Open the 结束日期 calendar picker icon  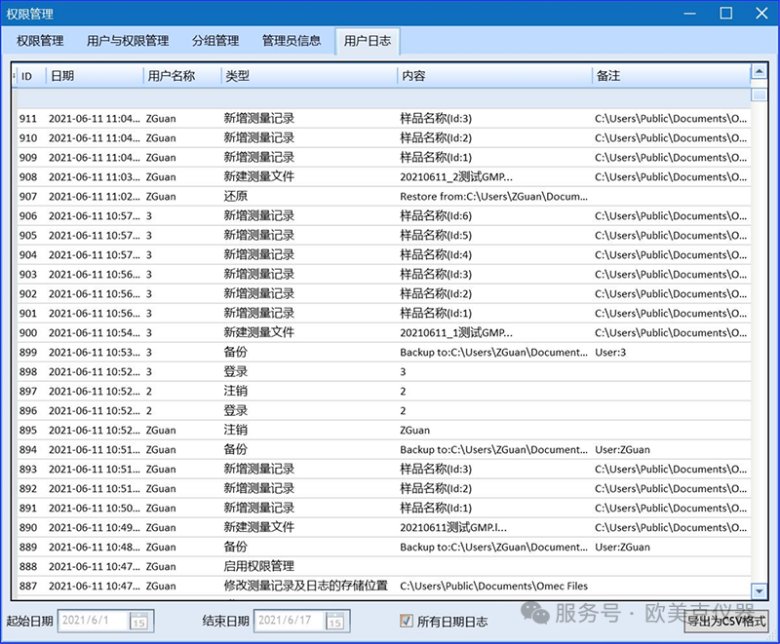[x=335, y=621]
